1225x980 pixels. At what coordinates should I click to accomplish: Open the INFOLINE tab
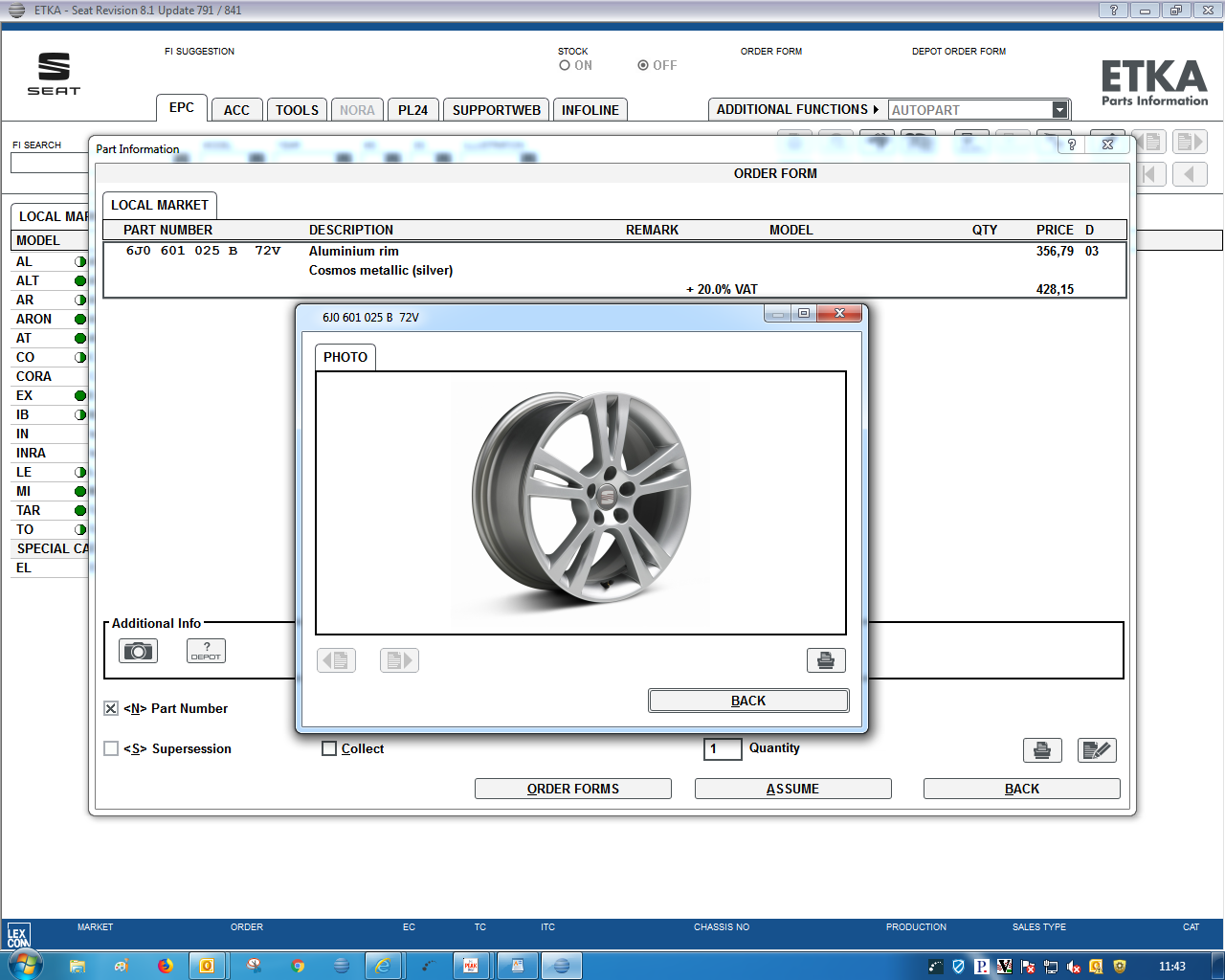point(590,110)
